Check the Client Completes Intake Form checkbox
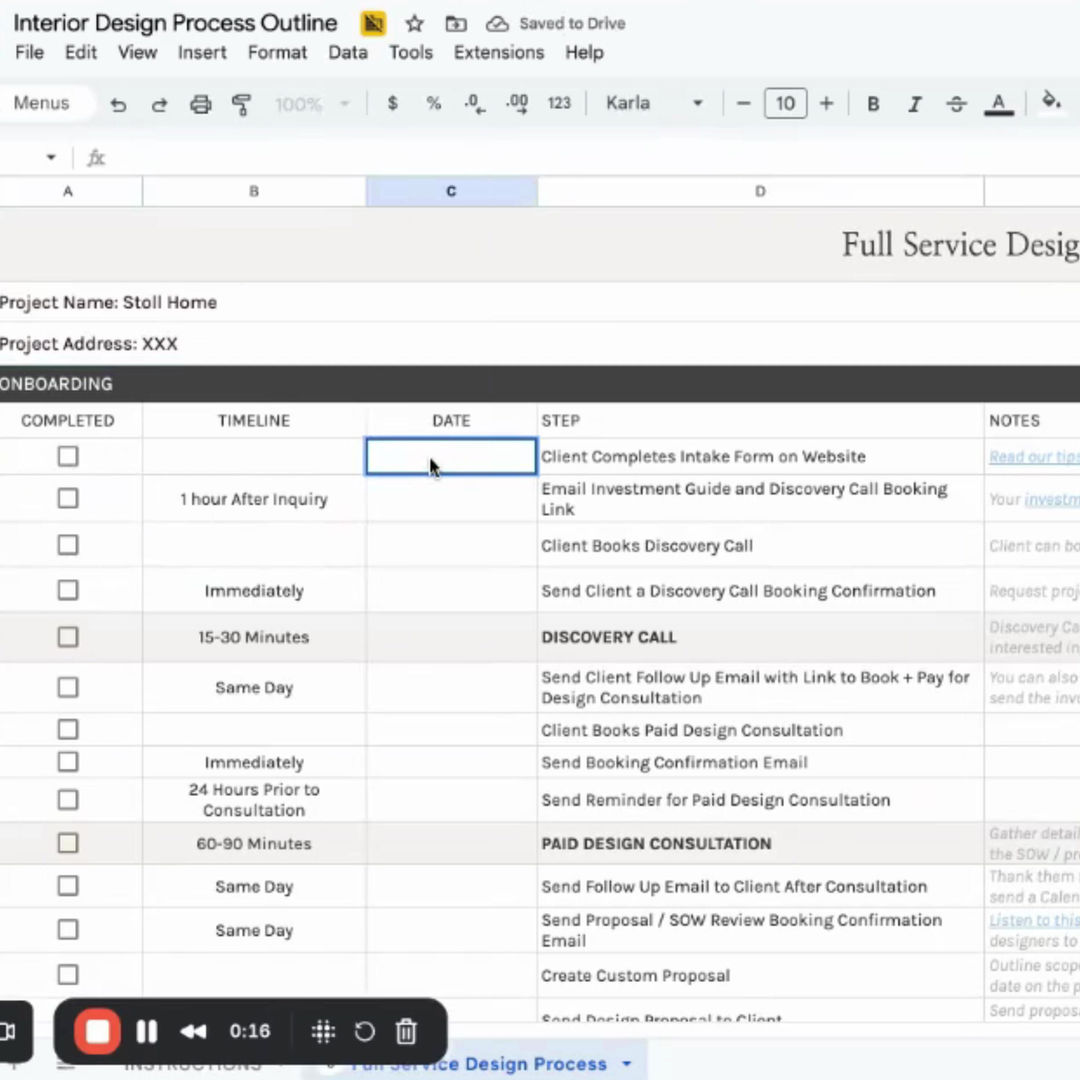 [x=68, y=457]
